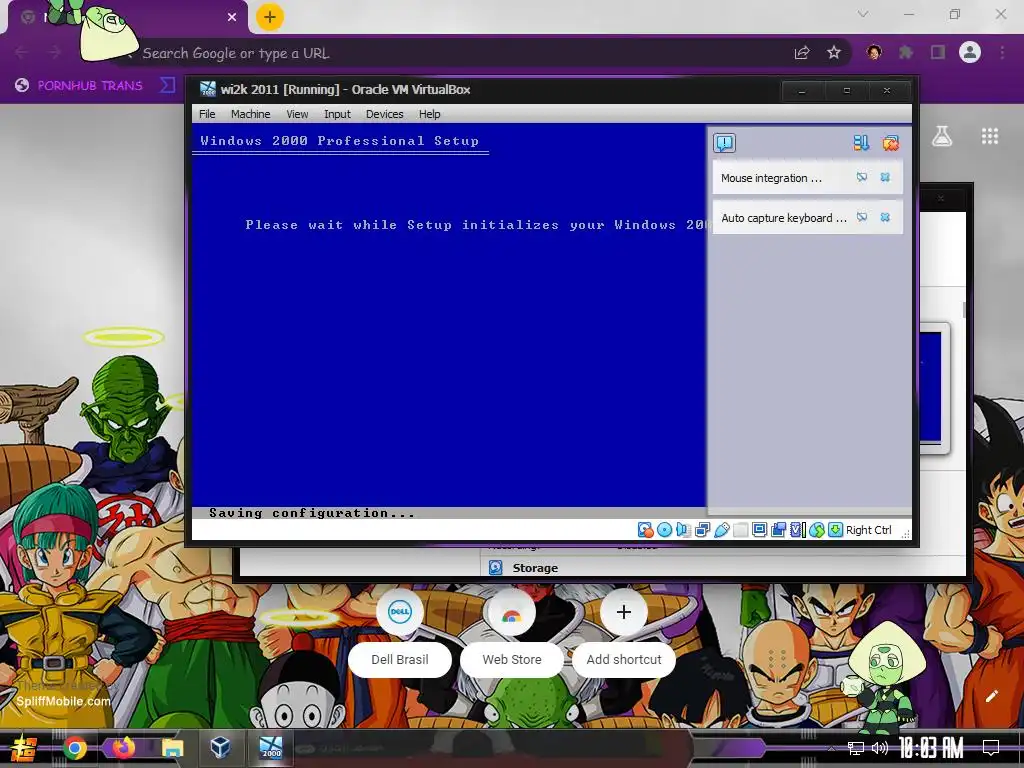Click the network adapters status icon
Screen dimensions: 1024x768
pyautogui.click(x=702, y=530)
